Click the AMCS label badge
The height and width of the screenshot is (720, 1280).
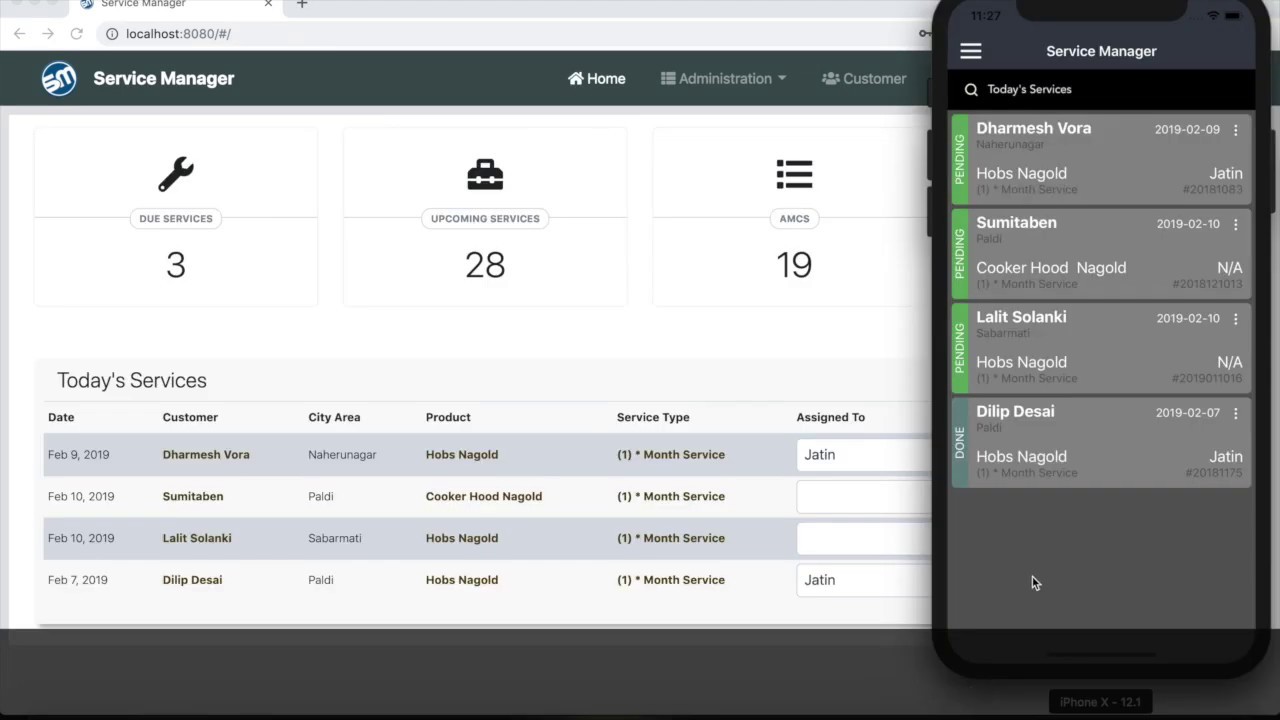coord(794,218)
